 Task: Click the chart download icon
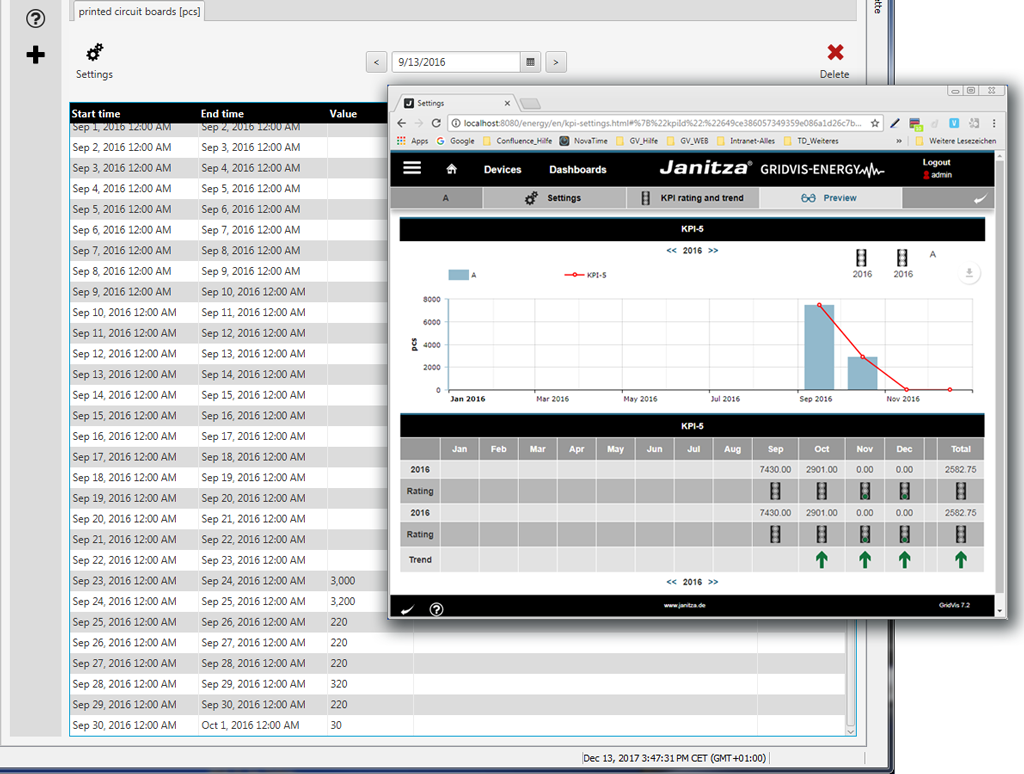967,274
